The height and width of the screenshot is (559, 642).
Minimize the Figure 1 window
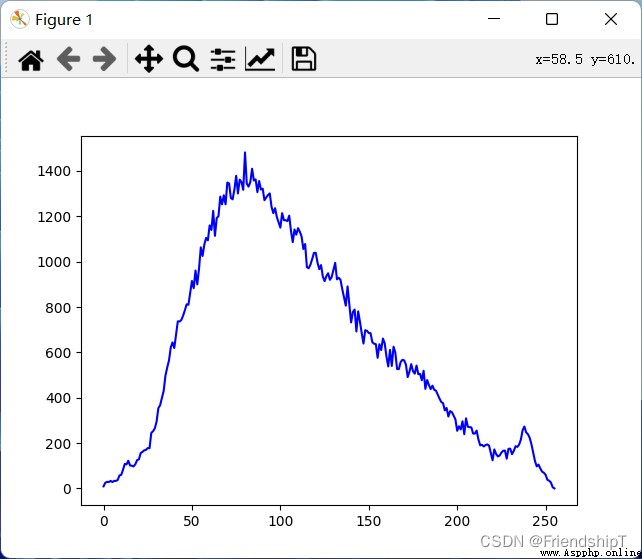pos(494,19)
